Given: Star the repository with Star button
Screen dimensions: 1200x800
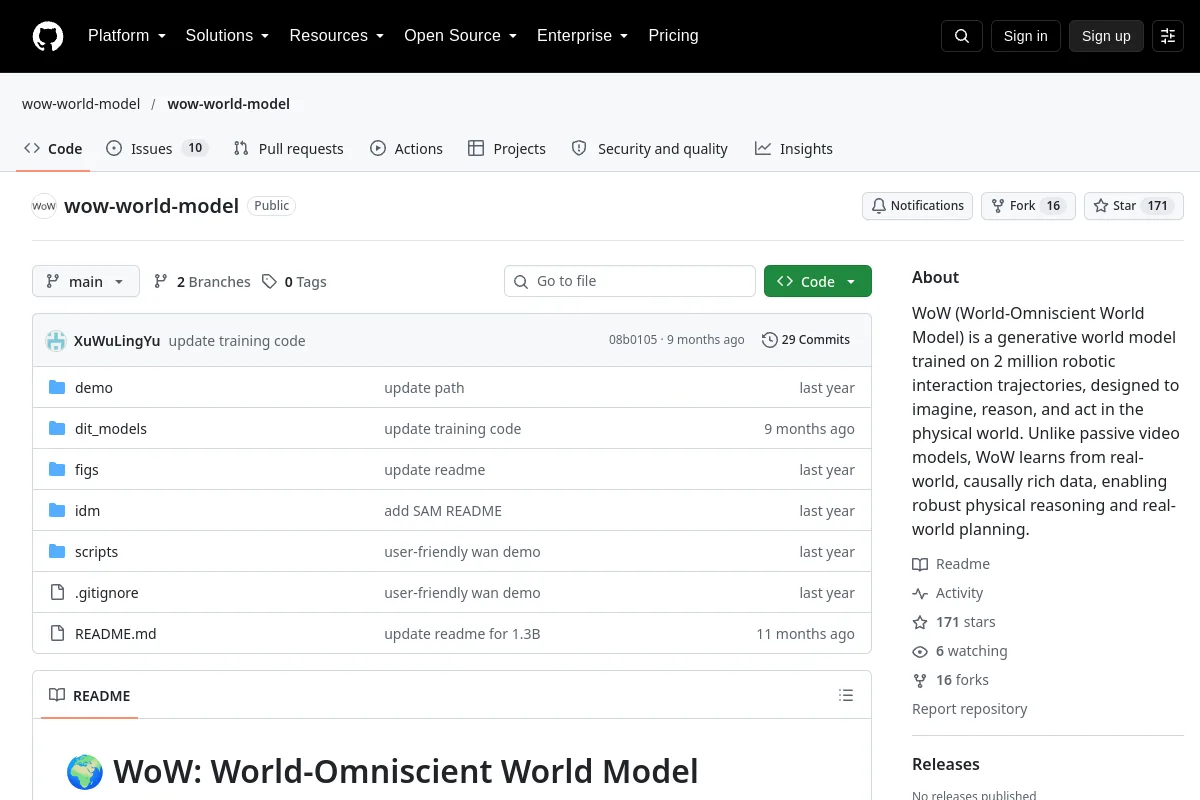Looking at the screenshot, I should (x=1134, y=206).
